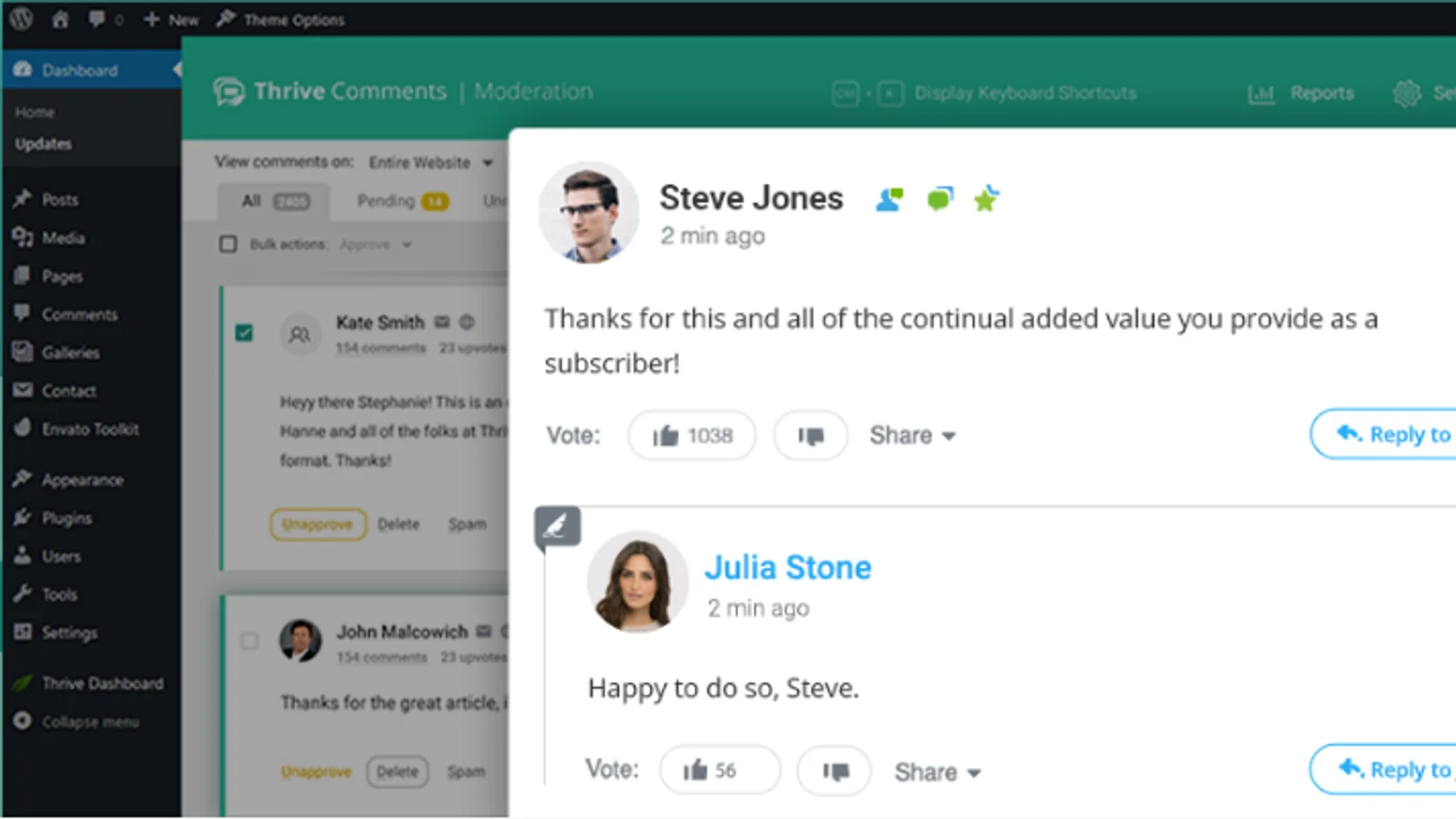
Task: Downvote Julia Stone's reply
Action: click(834, 771)
